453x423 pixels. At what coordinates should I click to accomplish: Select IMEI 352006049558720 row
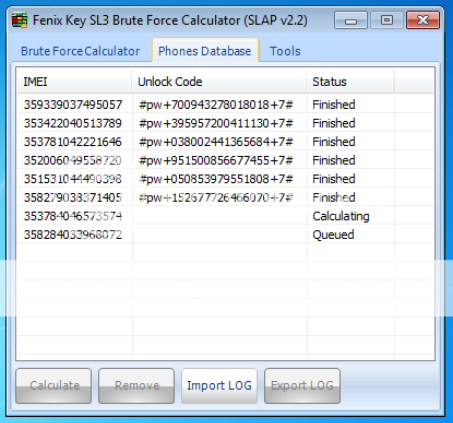pyautogui.click(x=225, y=161)
